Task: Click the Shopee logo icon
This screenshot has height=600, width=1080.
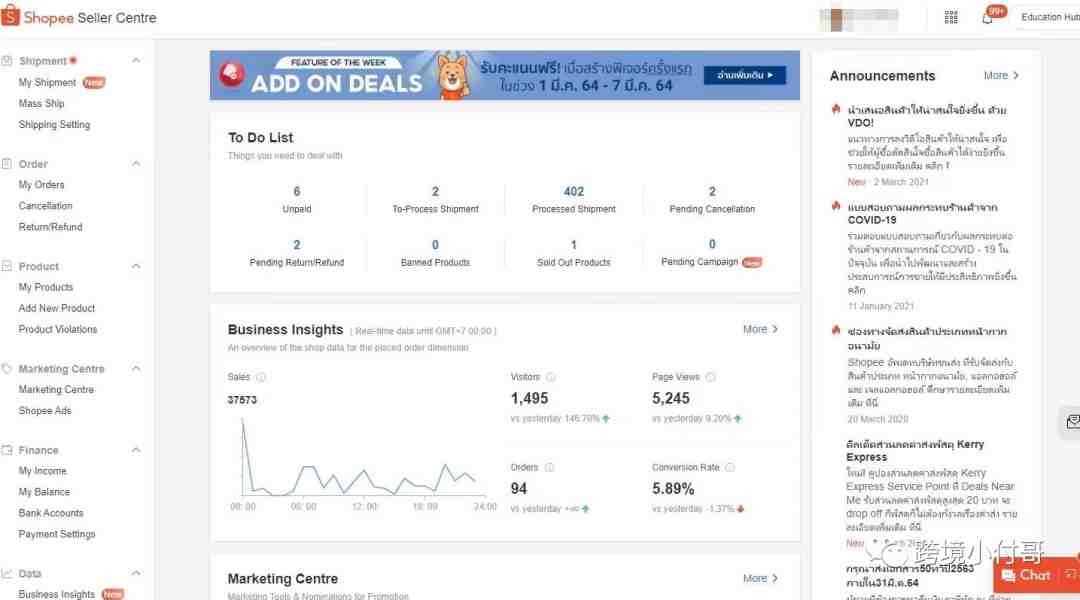Action: click(10, 16)
